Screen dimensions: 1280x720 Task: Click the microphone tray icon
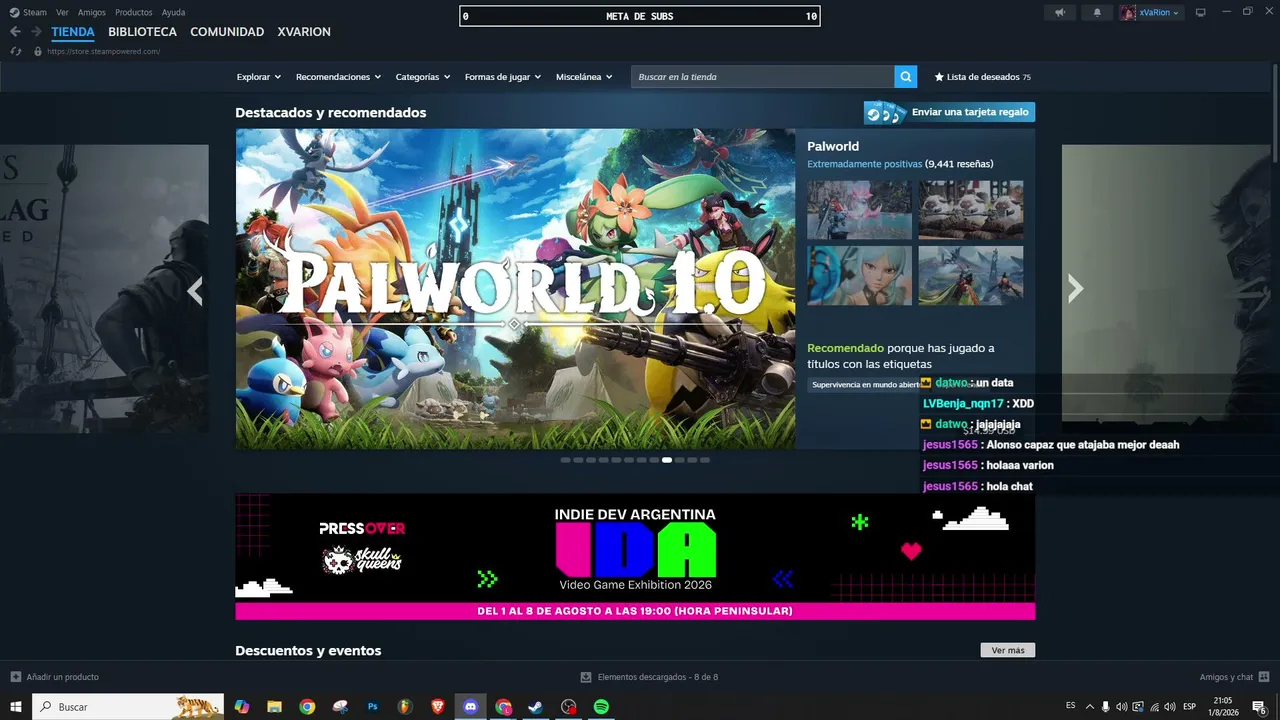(1105, 707)
